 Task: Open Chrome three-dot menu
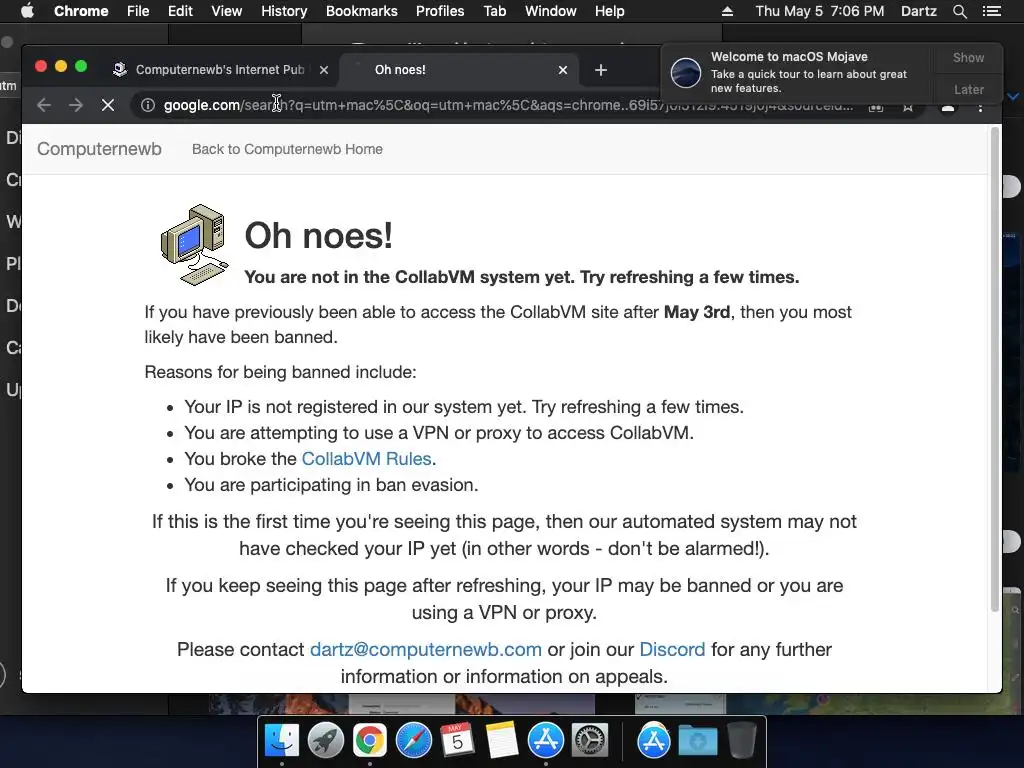[x=980, y=106]
